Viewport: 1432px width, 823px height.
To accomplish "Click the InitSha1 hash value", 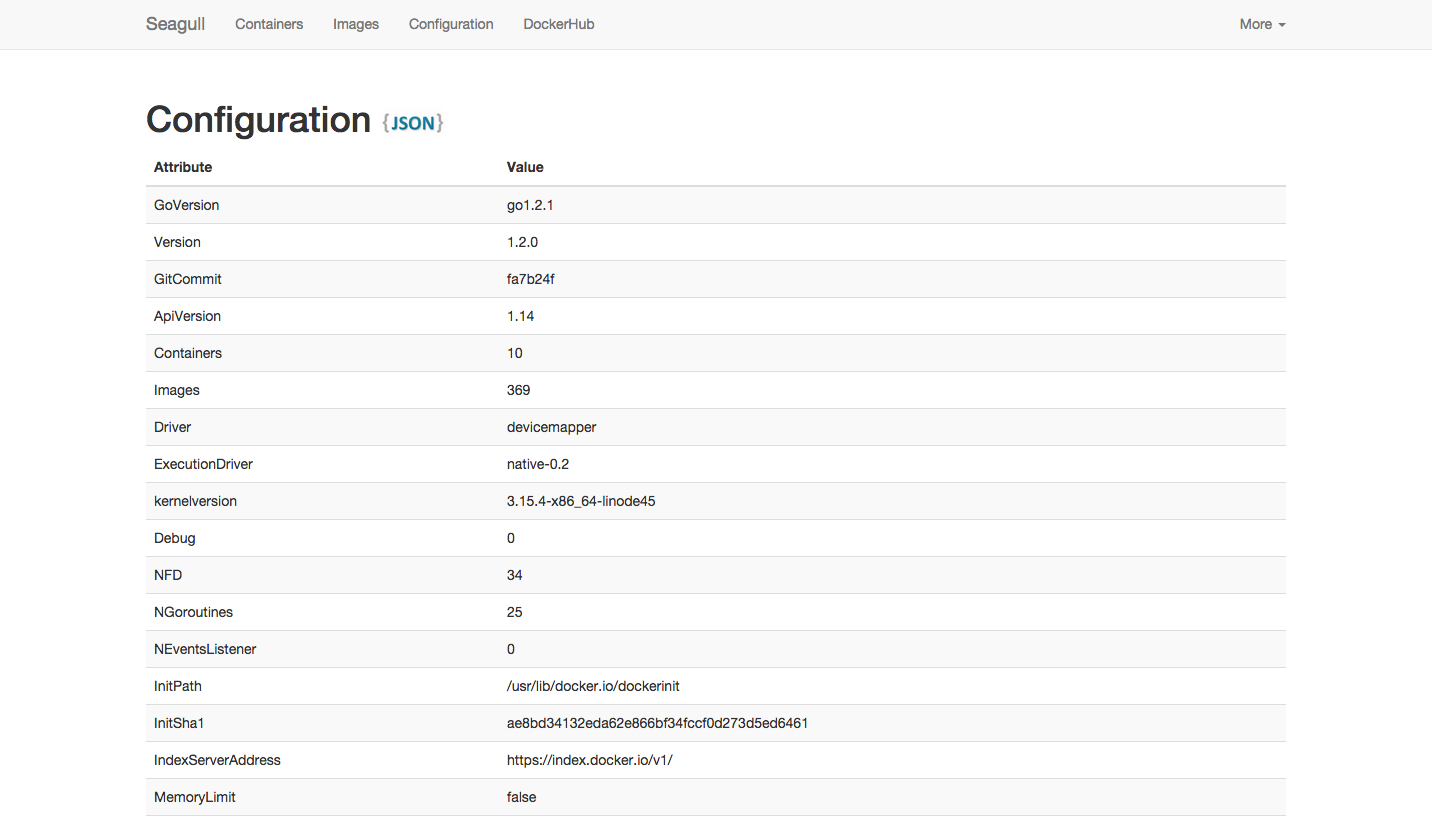I will [657, 723].
